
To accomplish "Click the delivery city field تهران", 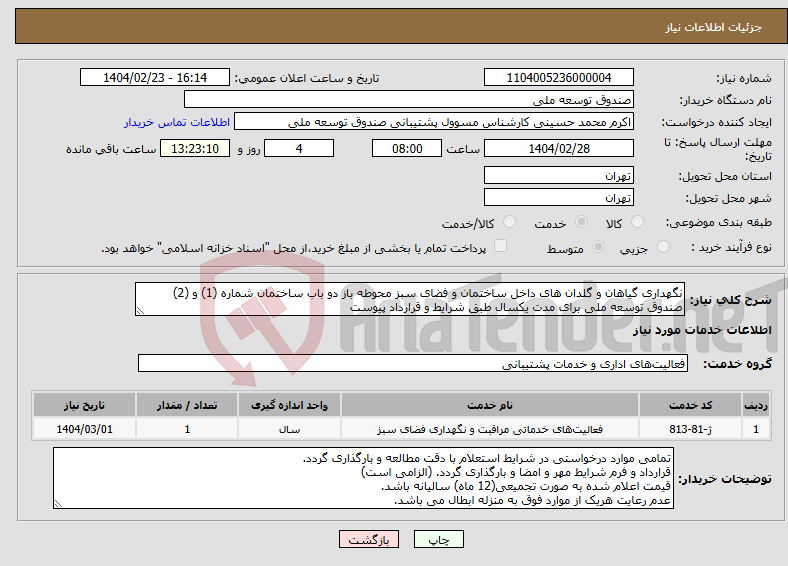I will (x=558, y=197).
